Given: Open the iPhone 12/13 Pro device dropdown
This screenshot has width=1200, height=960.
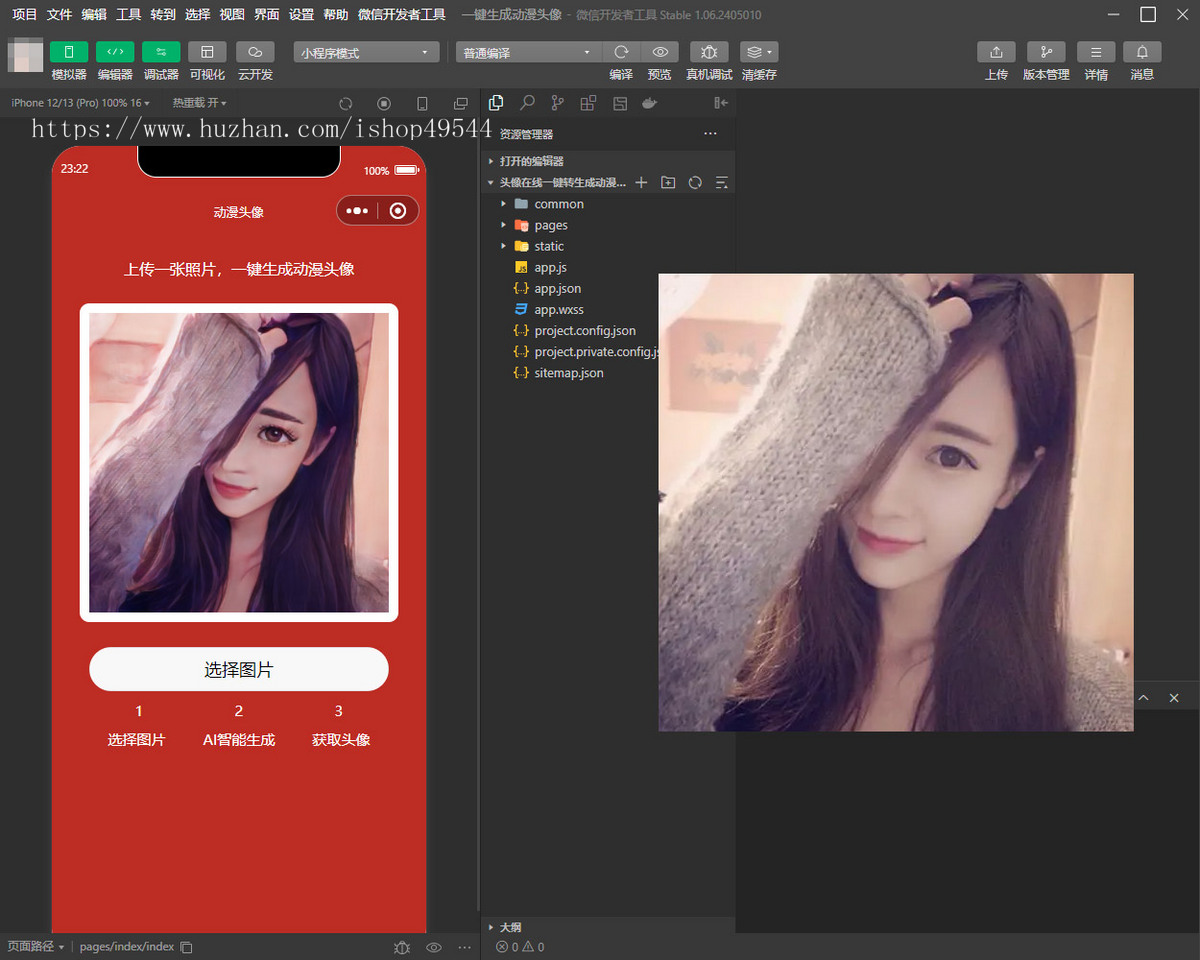Looking at the screenshot, I should point(80,103).
